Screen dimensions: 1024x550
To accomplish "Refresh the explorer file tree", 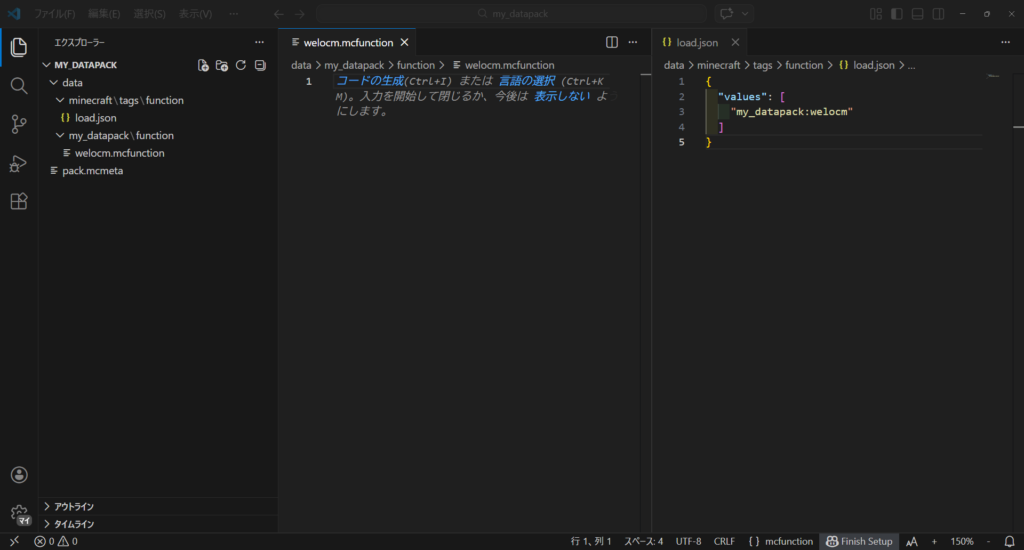I will point(241,65).
